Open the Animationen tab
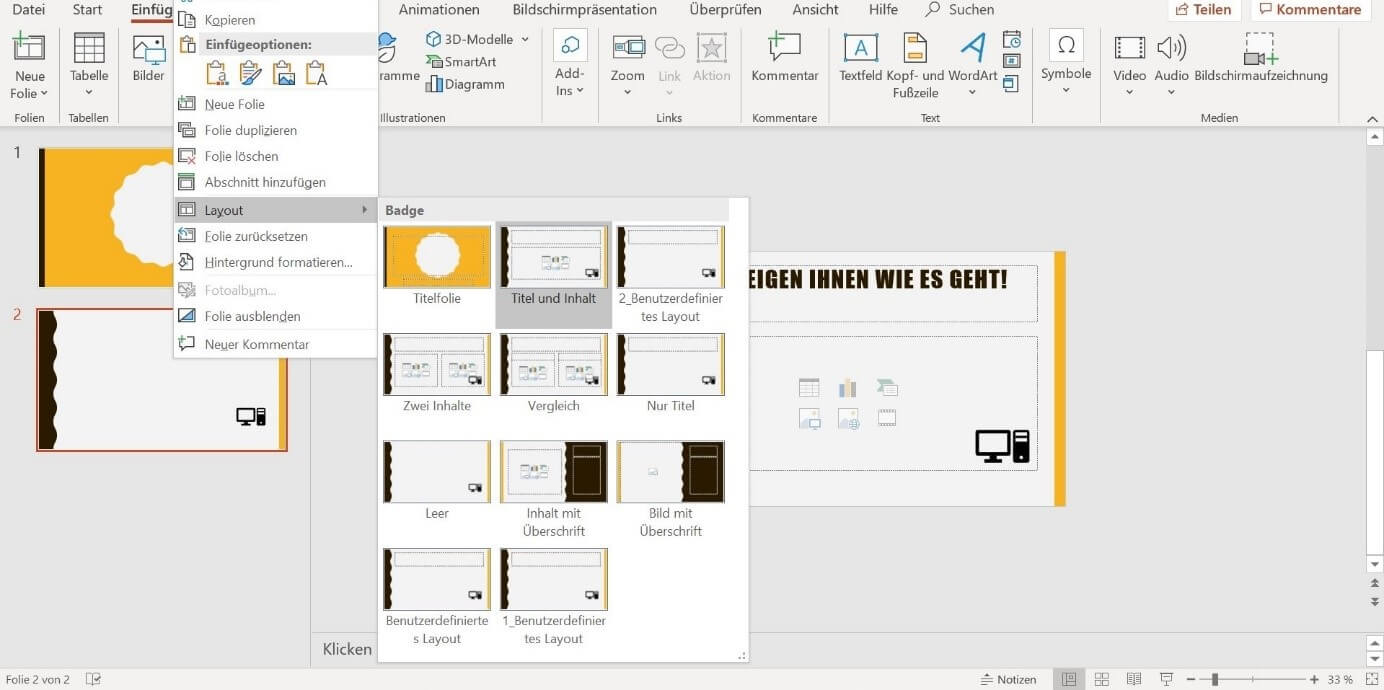The height and width of the screenshot is (690, 1384). click(439, 9)
